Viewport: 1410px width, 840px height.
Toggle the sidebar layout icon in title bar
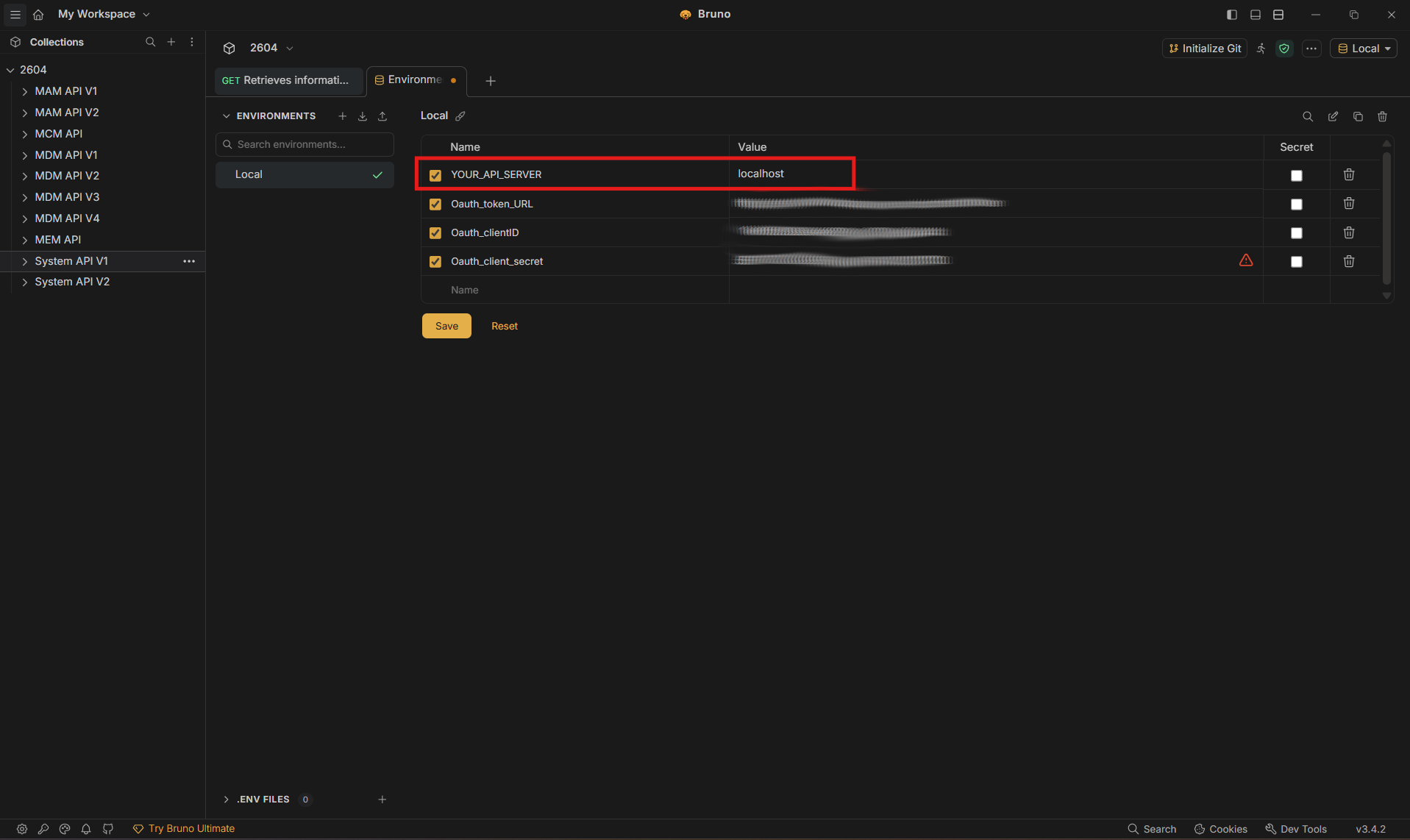coord(1232,15)
